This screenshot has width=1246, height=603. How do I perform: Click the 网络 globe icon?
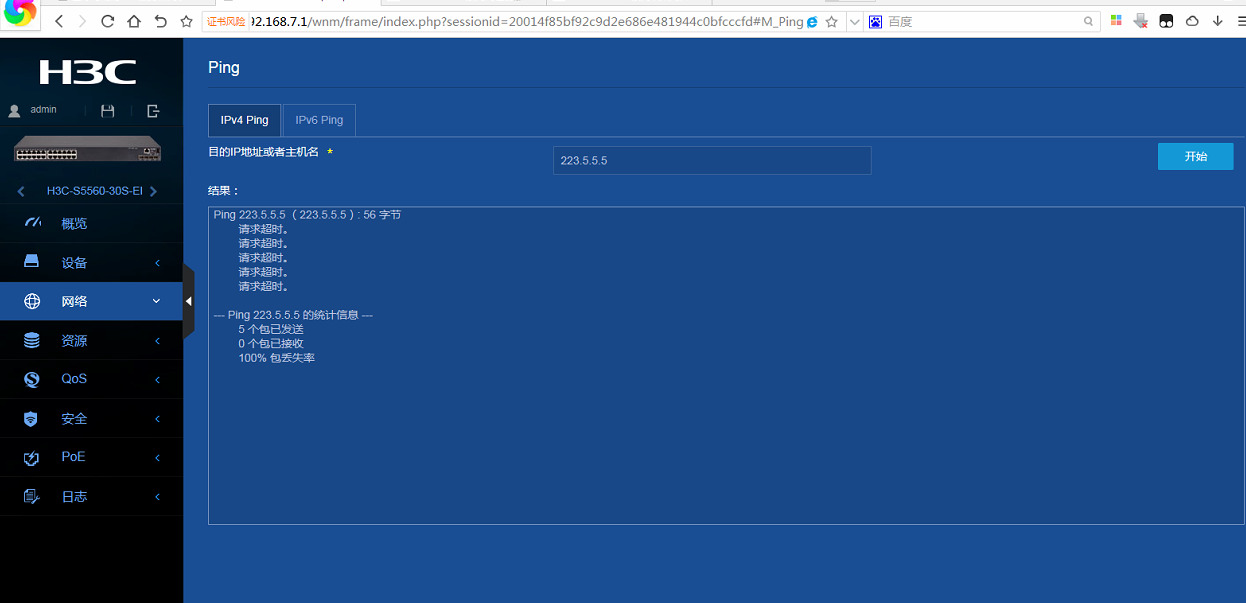coord(32,301)
